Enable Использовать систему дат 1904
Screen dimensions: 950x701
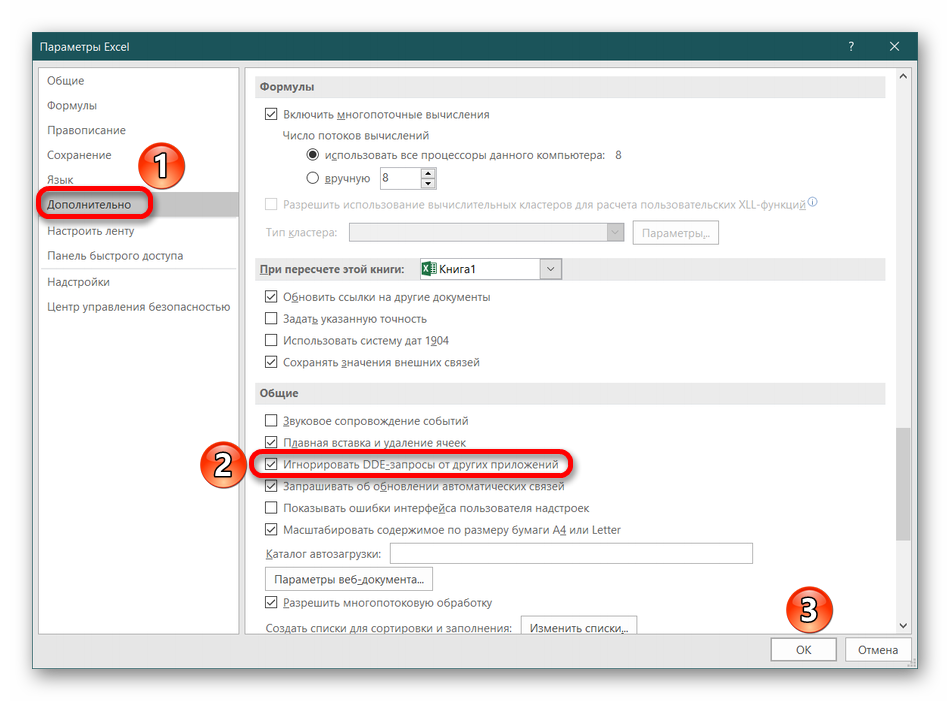[271, 341]
